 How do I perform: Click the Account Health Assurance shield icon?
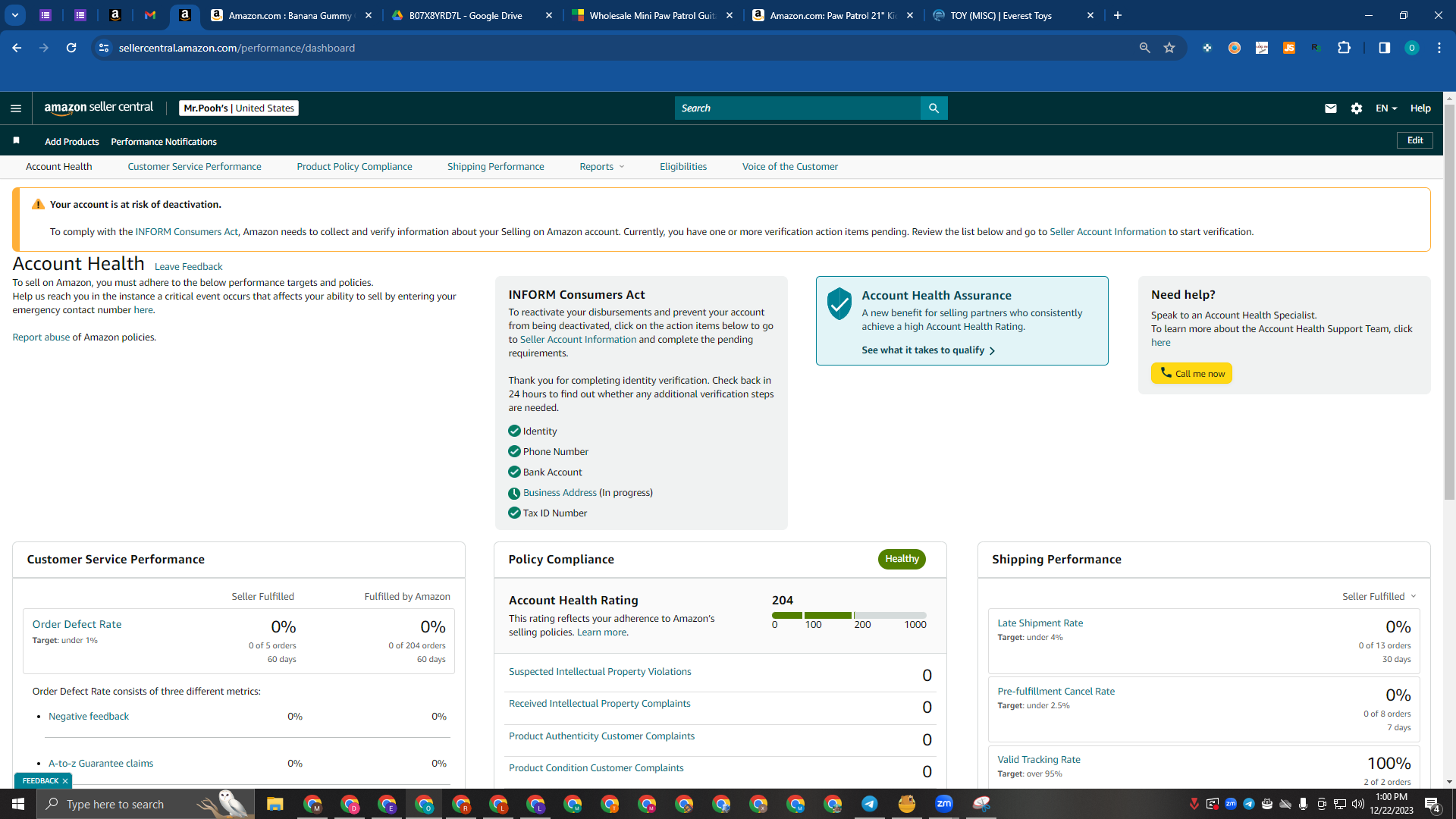[x=839, y=303]
